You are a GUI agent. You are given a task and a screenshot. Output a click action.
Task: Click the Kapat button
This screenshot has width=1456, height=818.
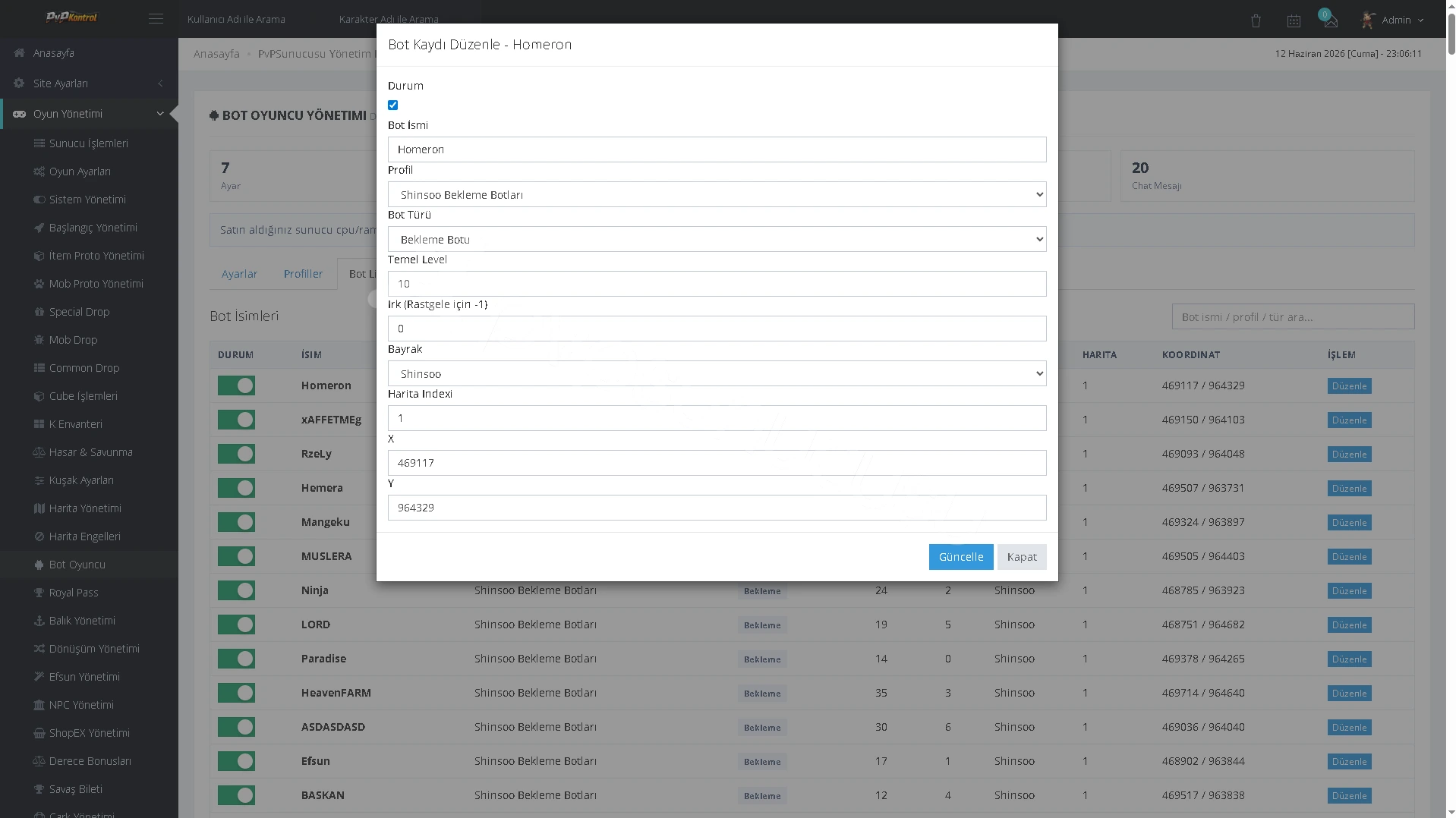coord(1022,557)
